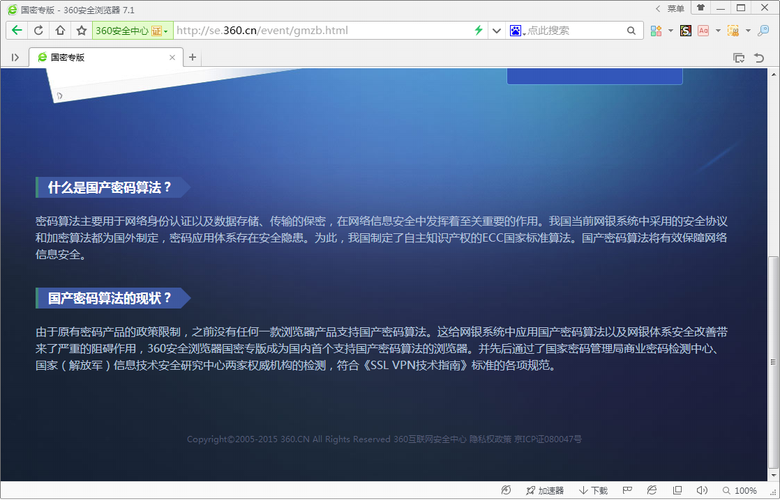Click the browser back arrow button

tap(16, 31)
